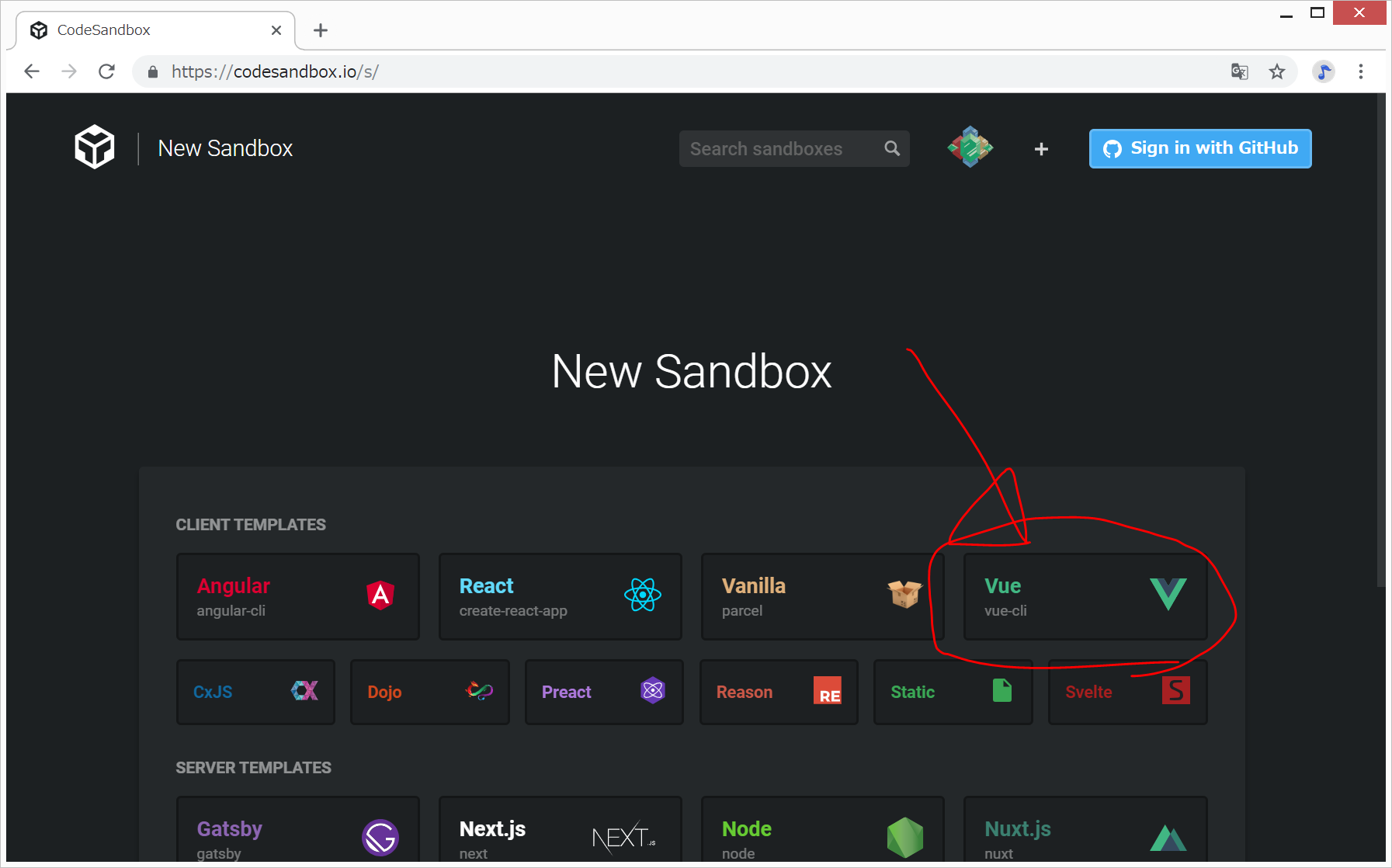Choose the React create-react-app template
This screenshot has height=868, width=1392.
click(x=560, y=596)
